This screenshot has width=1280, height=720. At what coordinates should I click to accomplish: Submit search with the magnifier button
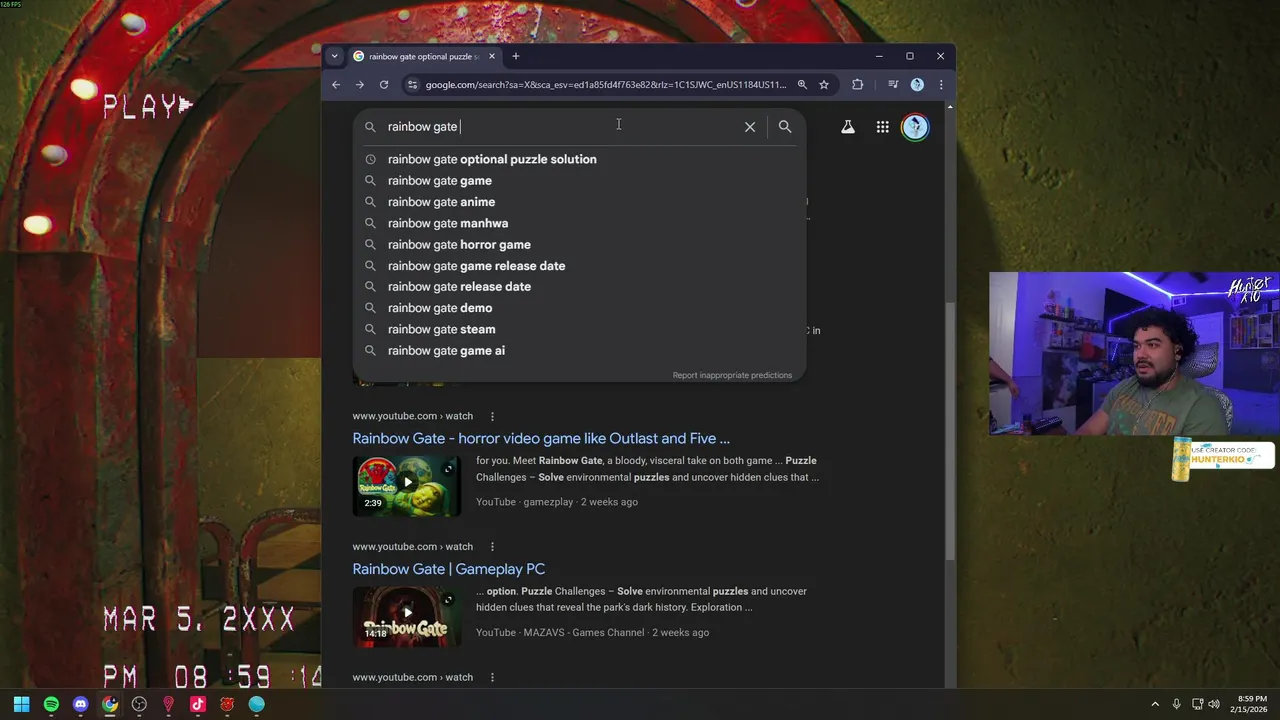pos(785,127)
